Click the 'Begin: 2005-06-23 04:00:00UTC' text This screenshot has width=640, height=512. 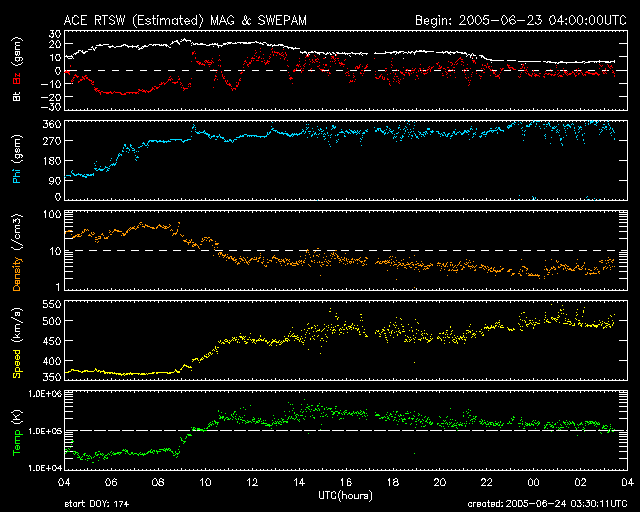tap(521, 20)
